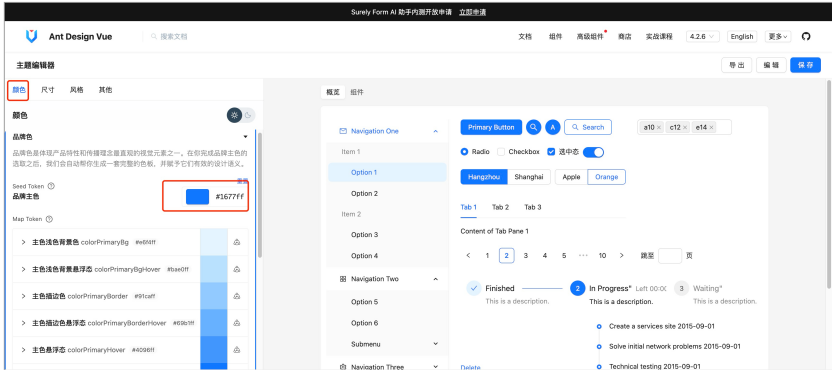This screenshot has height=370, width=832.
Task: Click the 编辑 edit button
Action: [x=771, y=65]
